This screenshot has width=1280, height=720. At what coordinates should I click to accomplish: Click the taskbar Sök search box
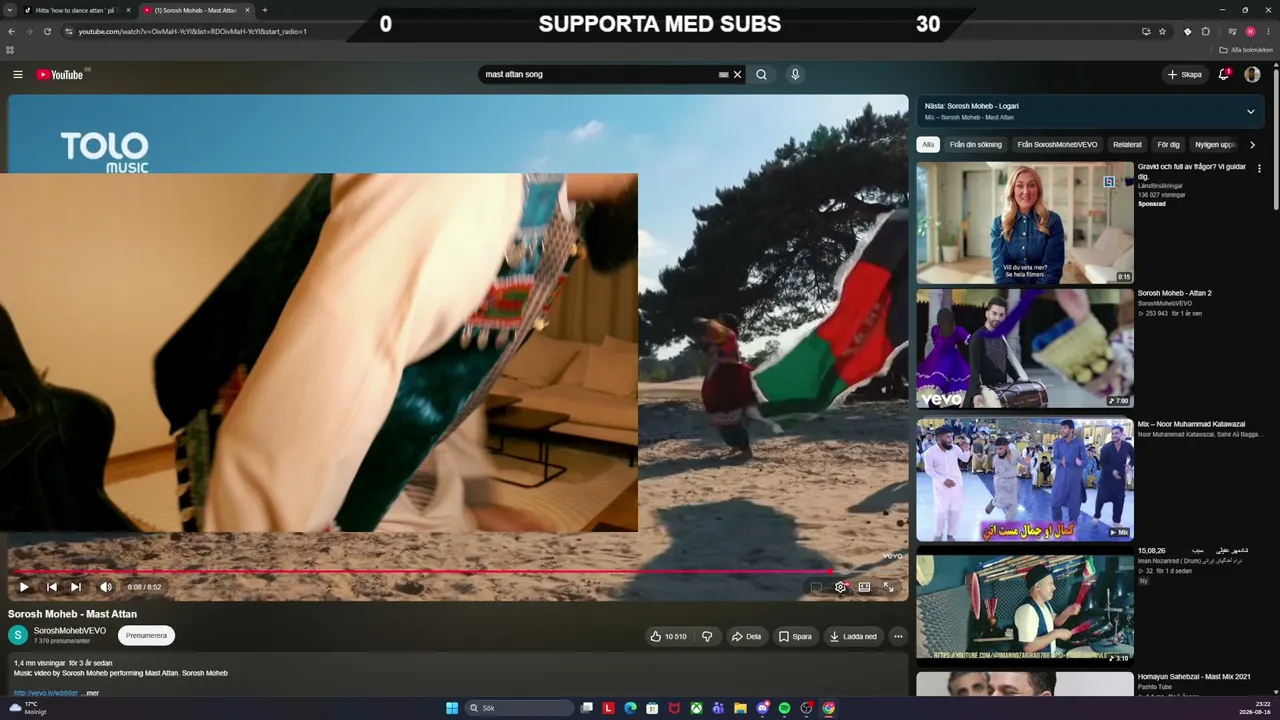point(520,708)
